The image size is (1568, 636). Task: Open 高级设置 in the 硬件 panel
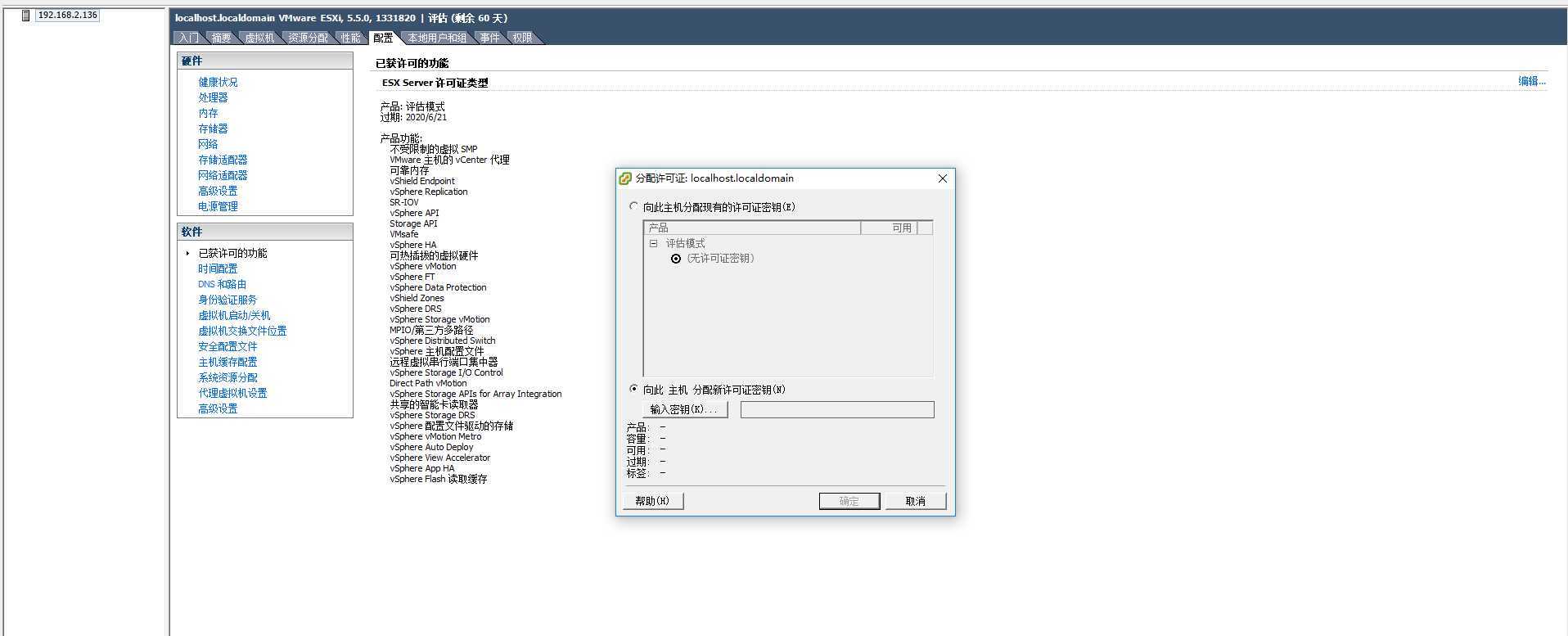click(218, 191)
